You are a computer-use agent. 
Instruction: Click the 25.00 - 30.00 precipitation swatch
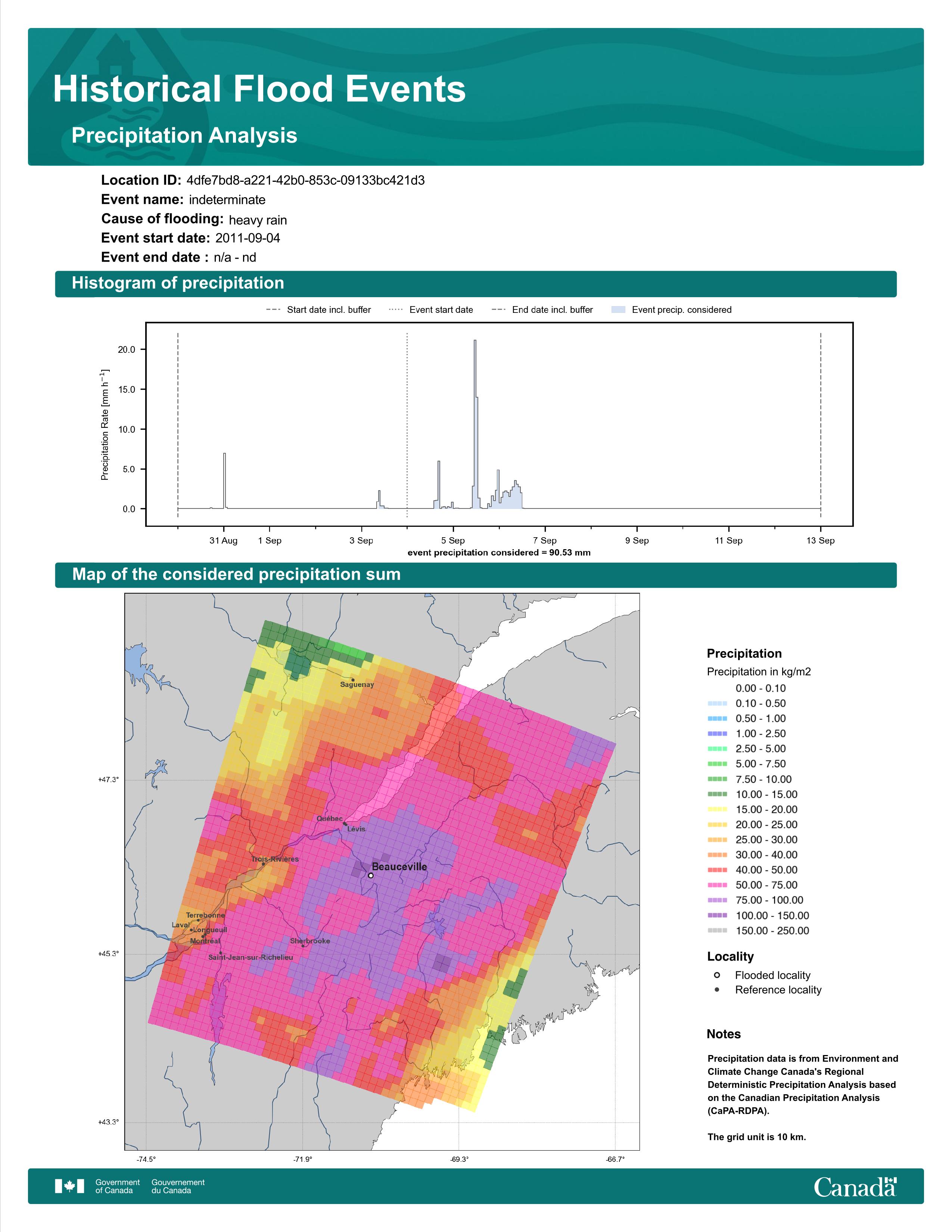(x=717, y=840)
